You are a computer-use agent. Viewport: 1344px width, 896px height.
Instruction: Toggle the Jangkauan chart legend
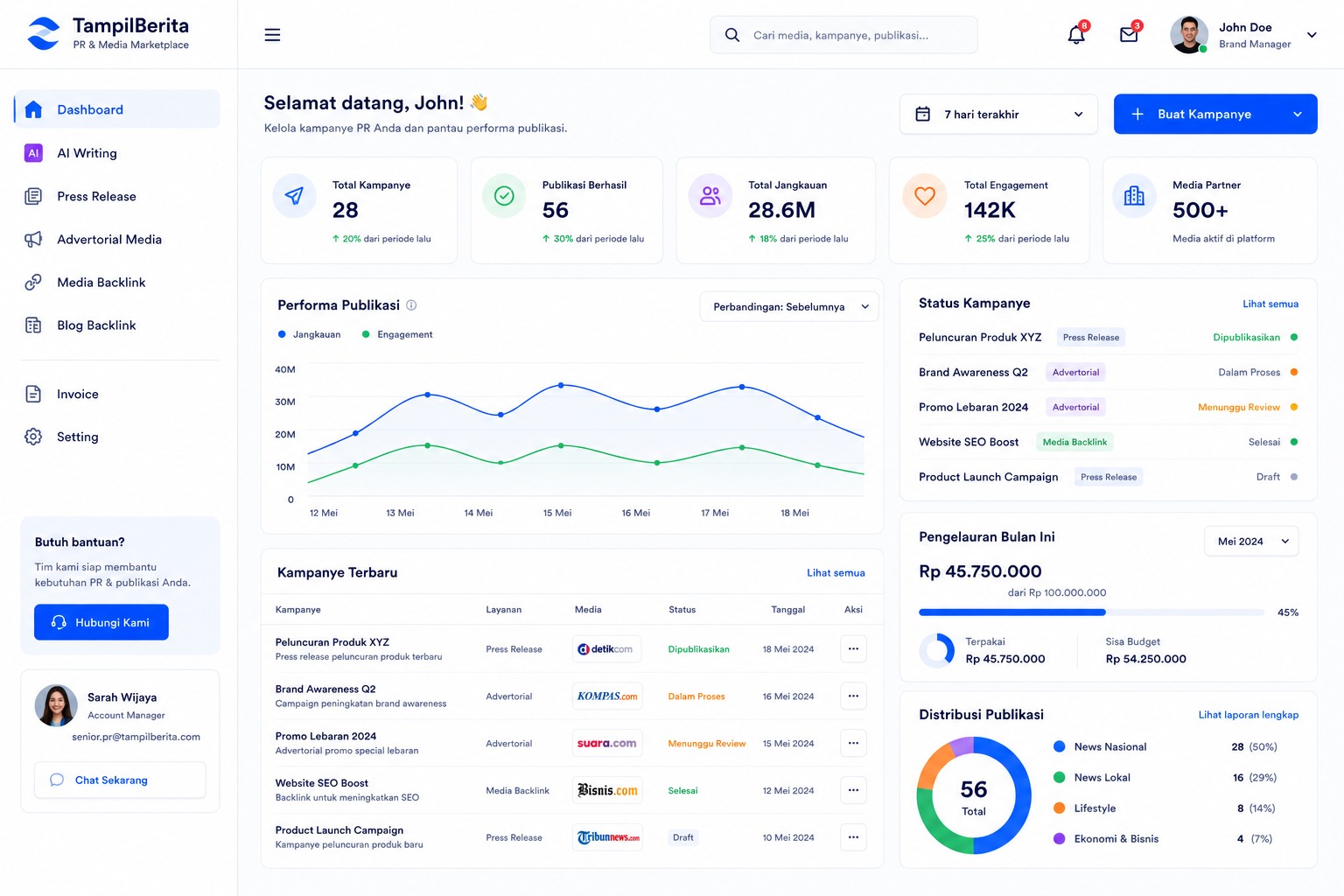[x=309, y=334]
